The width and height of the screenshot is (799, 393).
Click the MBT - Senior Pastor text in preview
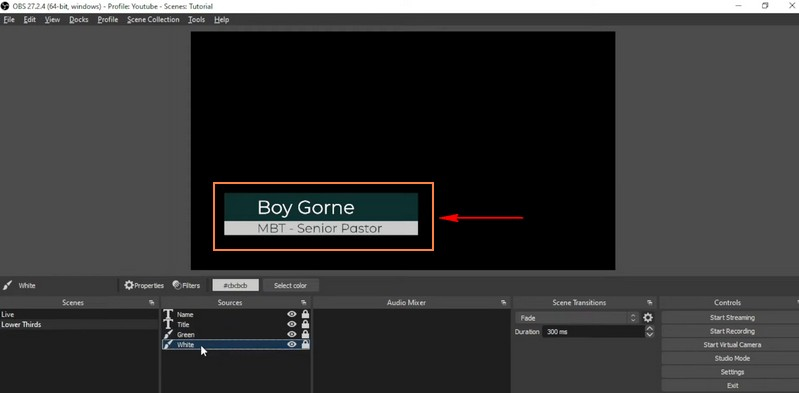(x=319, y=228)
